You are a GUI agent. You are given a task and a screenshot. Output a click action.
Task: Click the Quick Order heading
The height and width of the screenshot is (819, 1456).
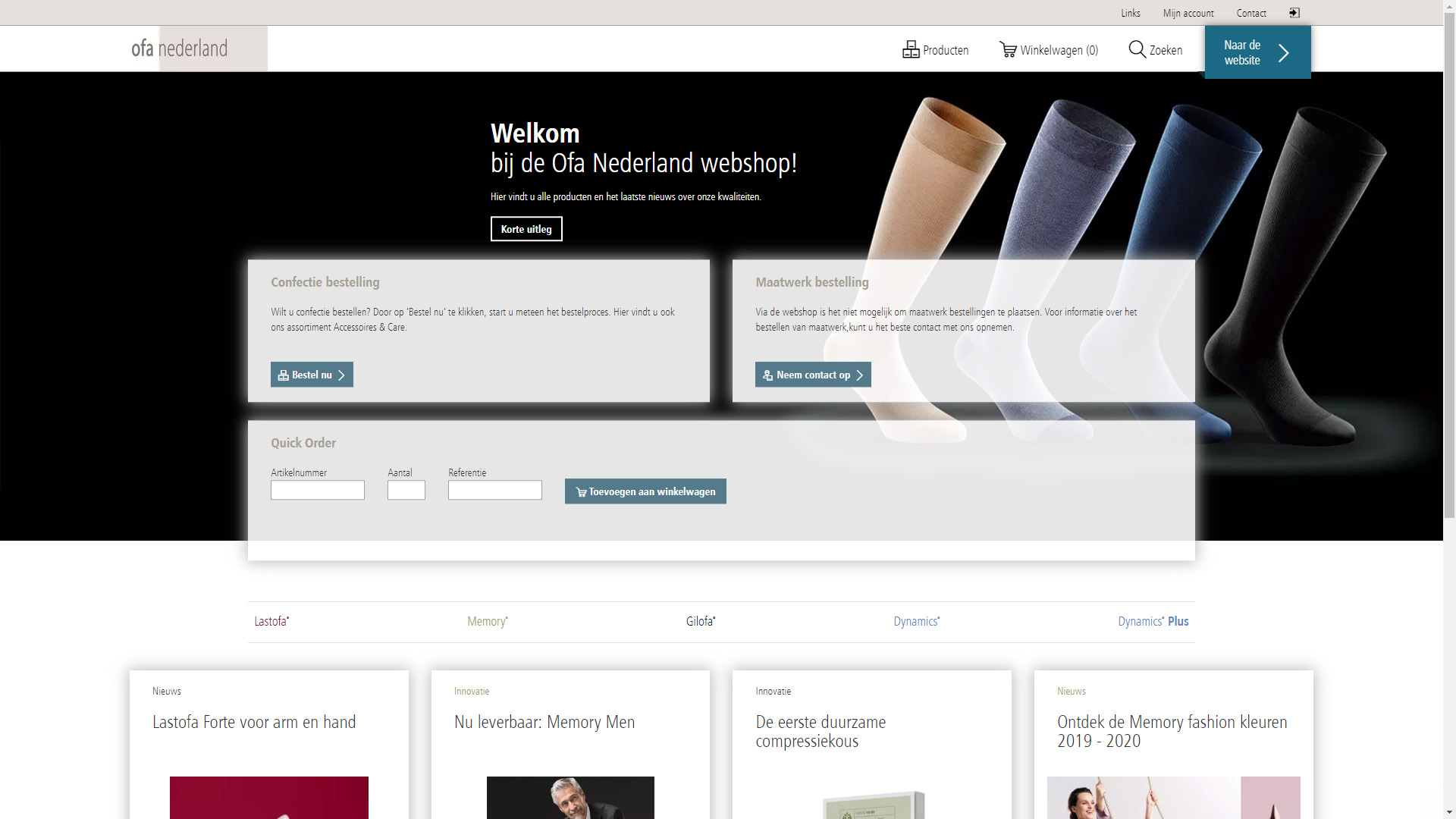click(x=303, y=443)
